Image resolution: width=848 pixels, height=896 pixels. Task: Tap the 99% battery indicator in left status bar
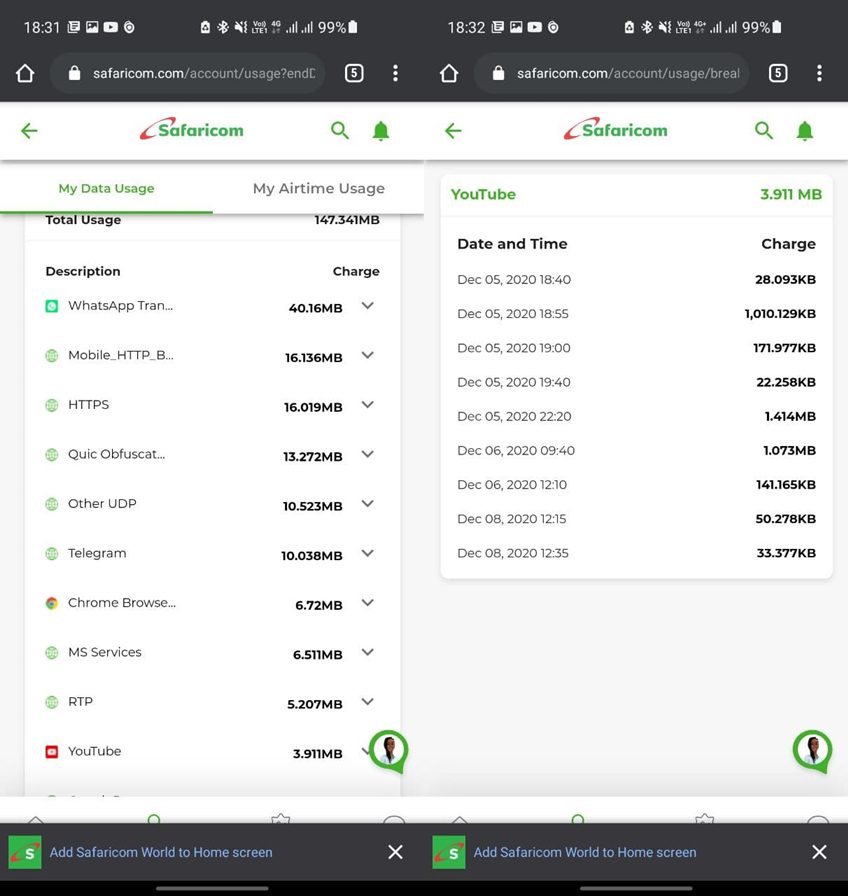[x=338, y=27]
